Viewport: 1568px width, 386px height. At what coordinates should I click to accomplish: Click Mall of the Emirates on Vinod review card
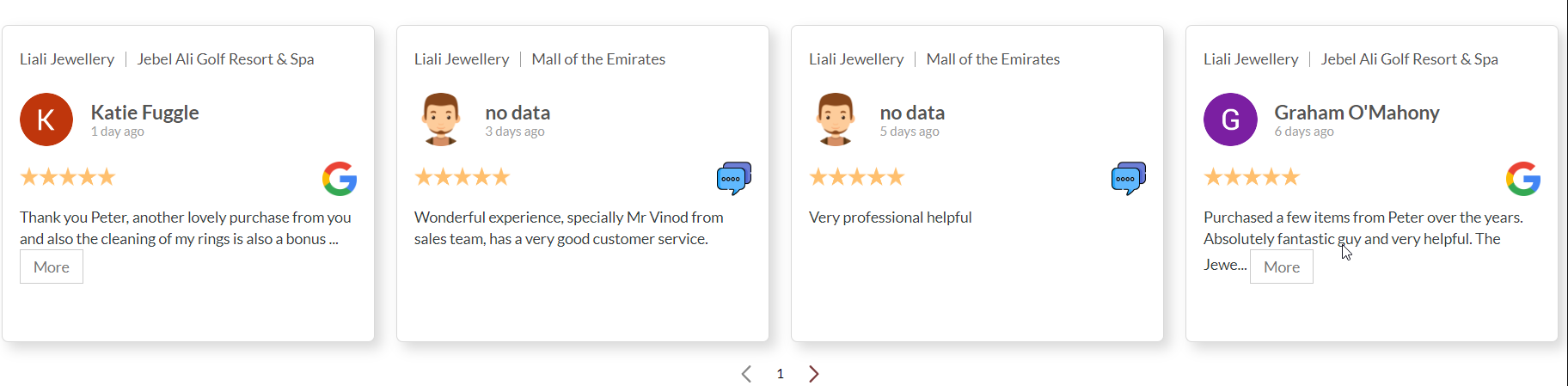[598, 59]
